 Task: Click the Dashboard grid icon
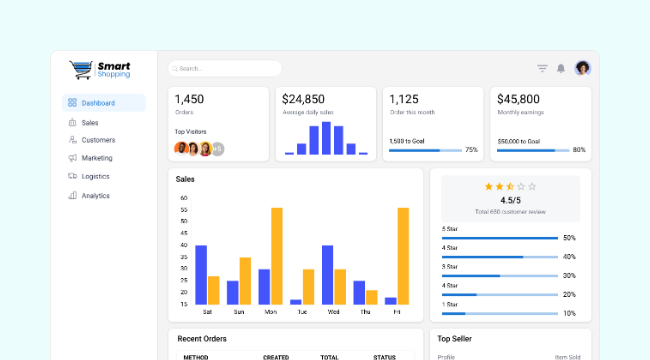click(x=72, y=102)
